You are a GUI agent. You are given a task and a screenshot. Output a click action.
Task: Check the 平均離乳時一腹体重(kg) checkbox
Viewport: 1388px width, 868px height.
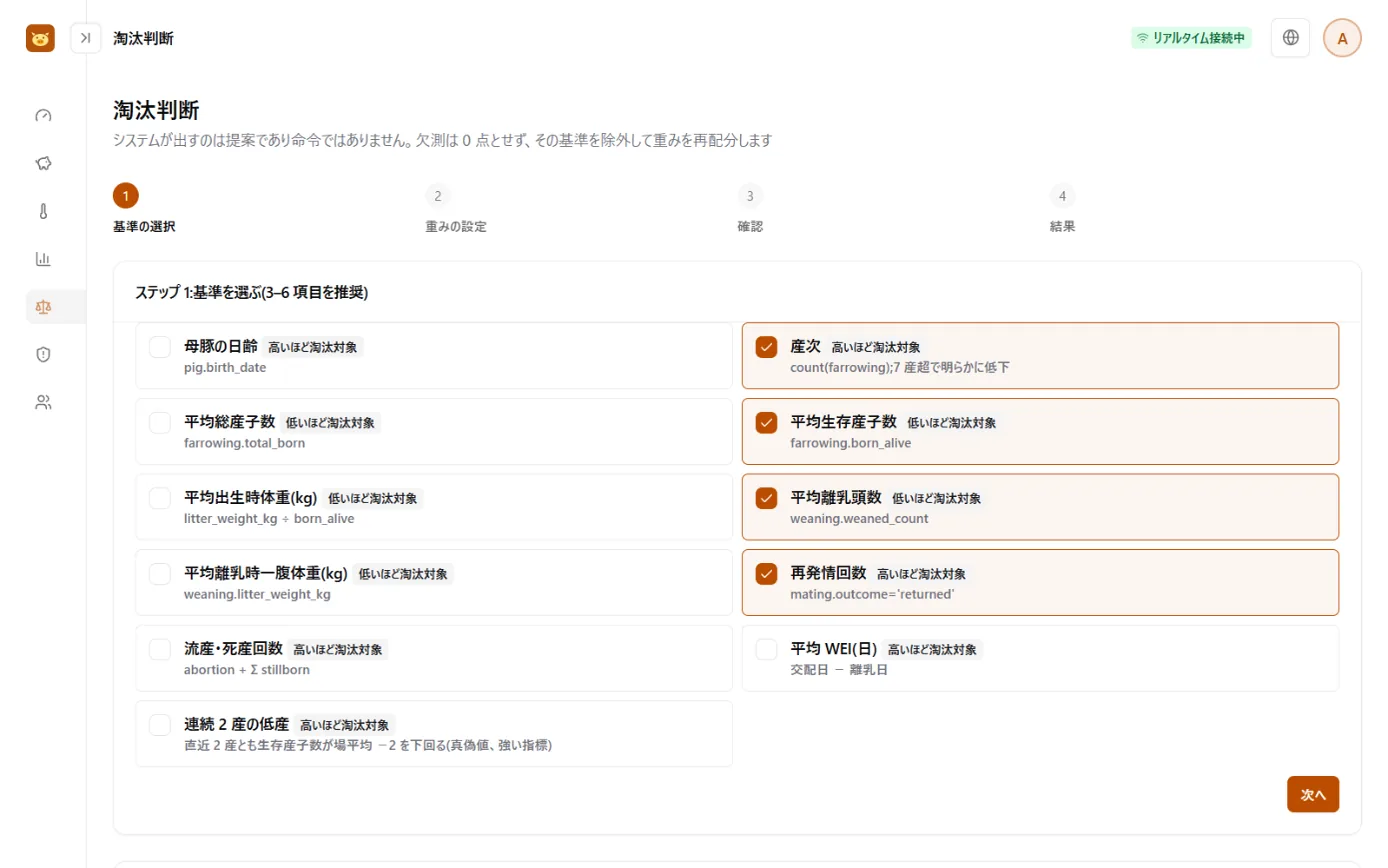point(160,574)
